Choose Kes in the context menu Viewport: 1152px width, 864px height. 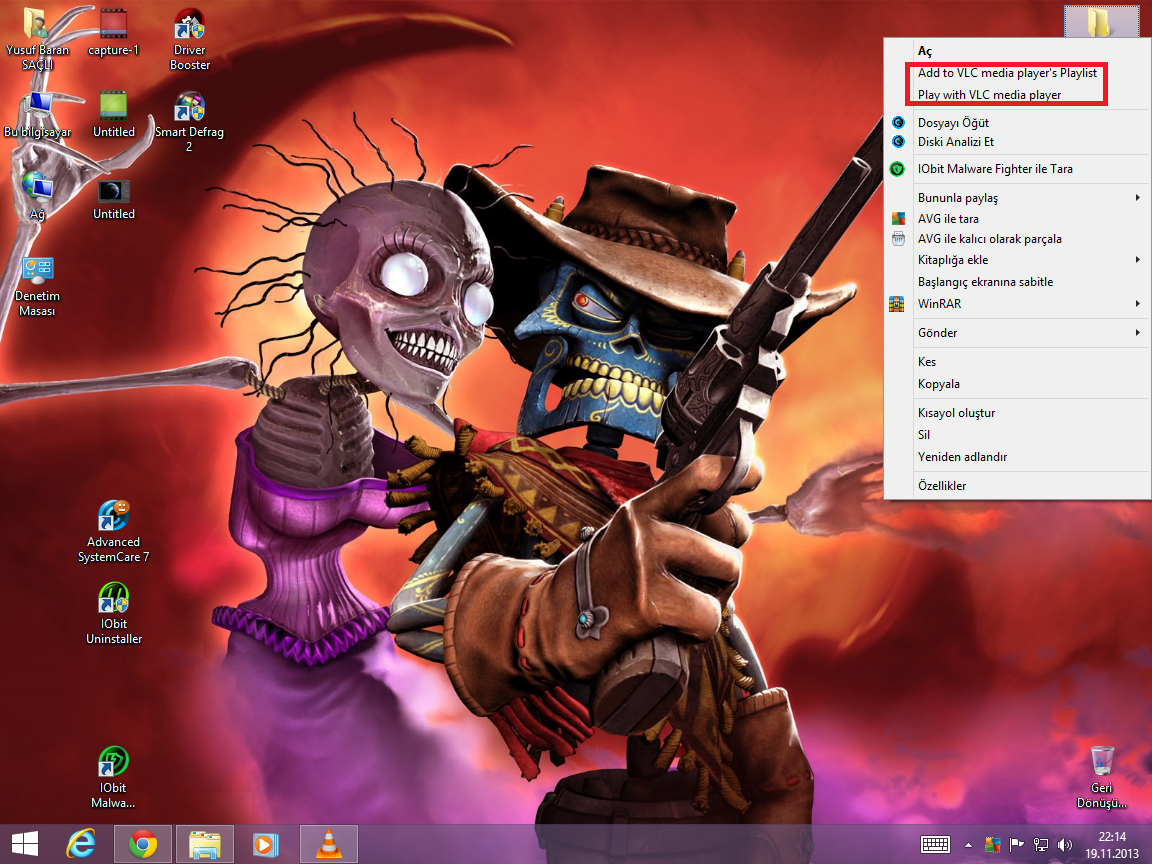click(1017, 362)
